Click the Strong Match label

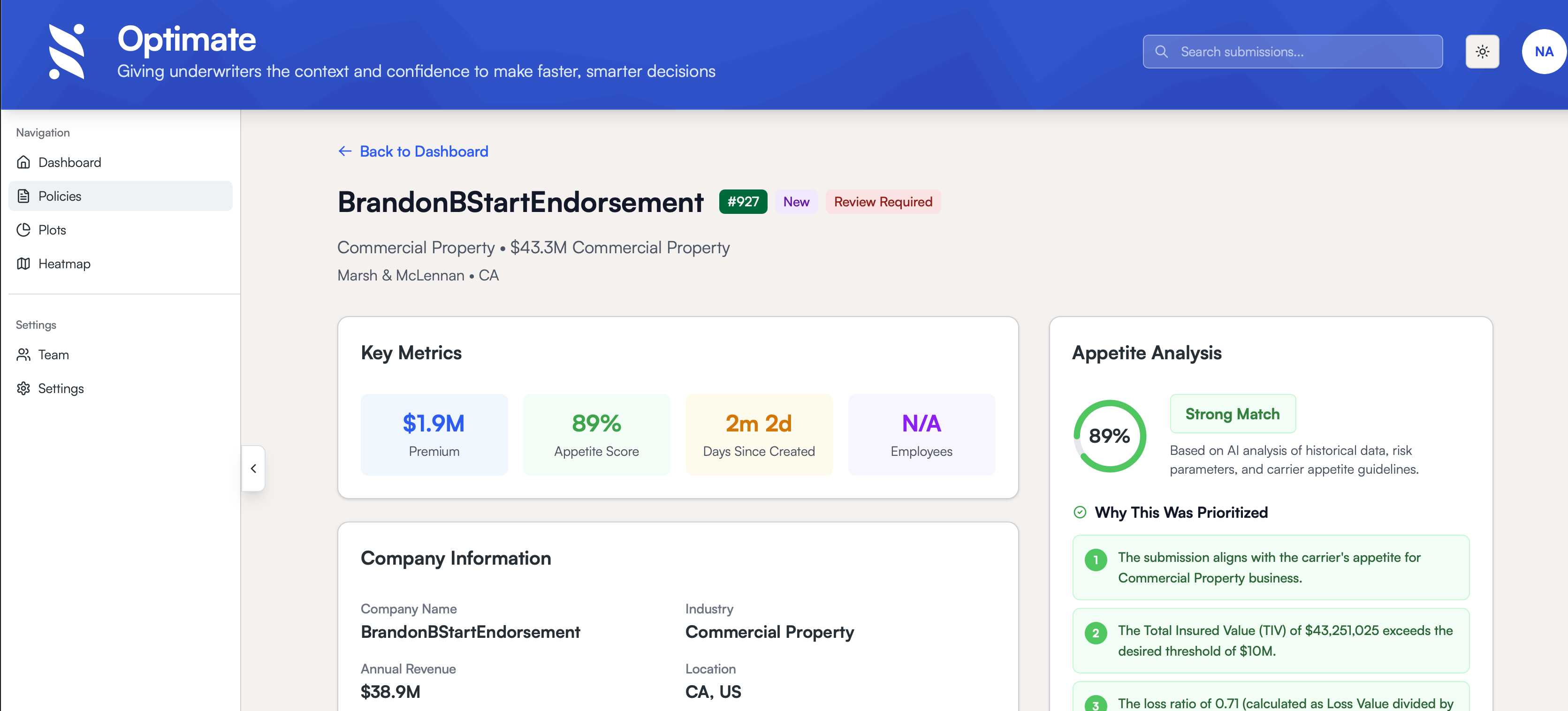(x=1232, y=414)
